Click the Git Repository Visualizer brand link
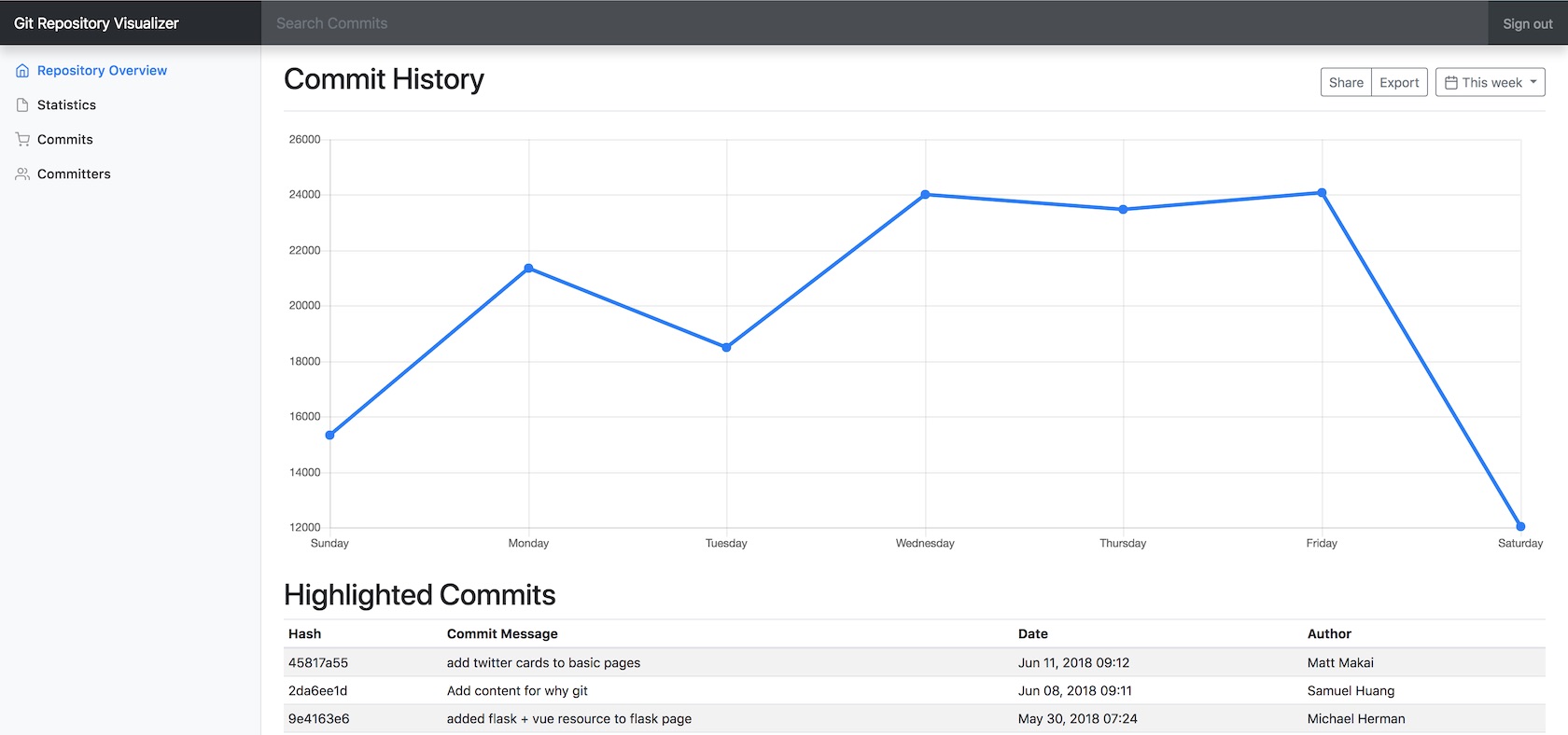Viewport: 1568px width, 735px height. point(96,23)
